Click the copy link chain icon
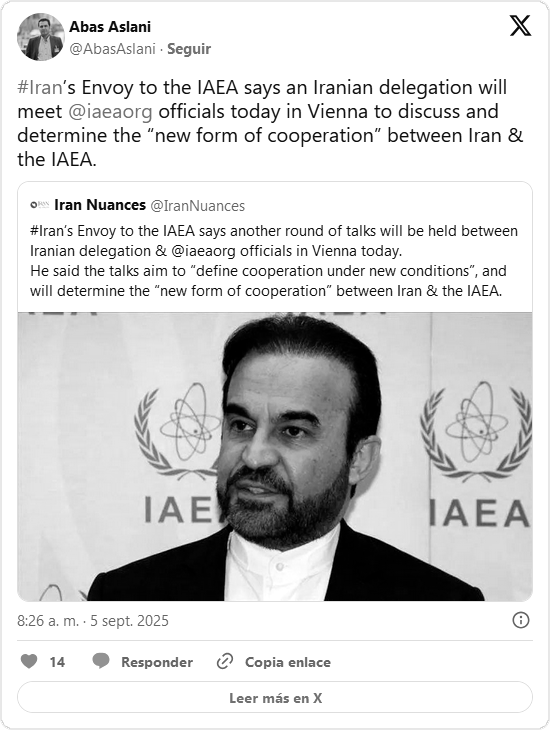Image resolution: width=550 pixels, height=730 pixels. 225,662
